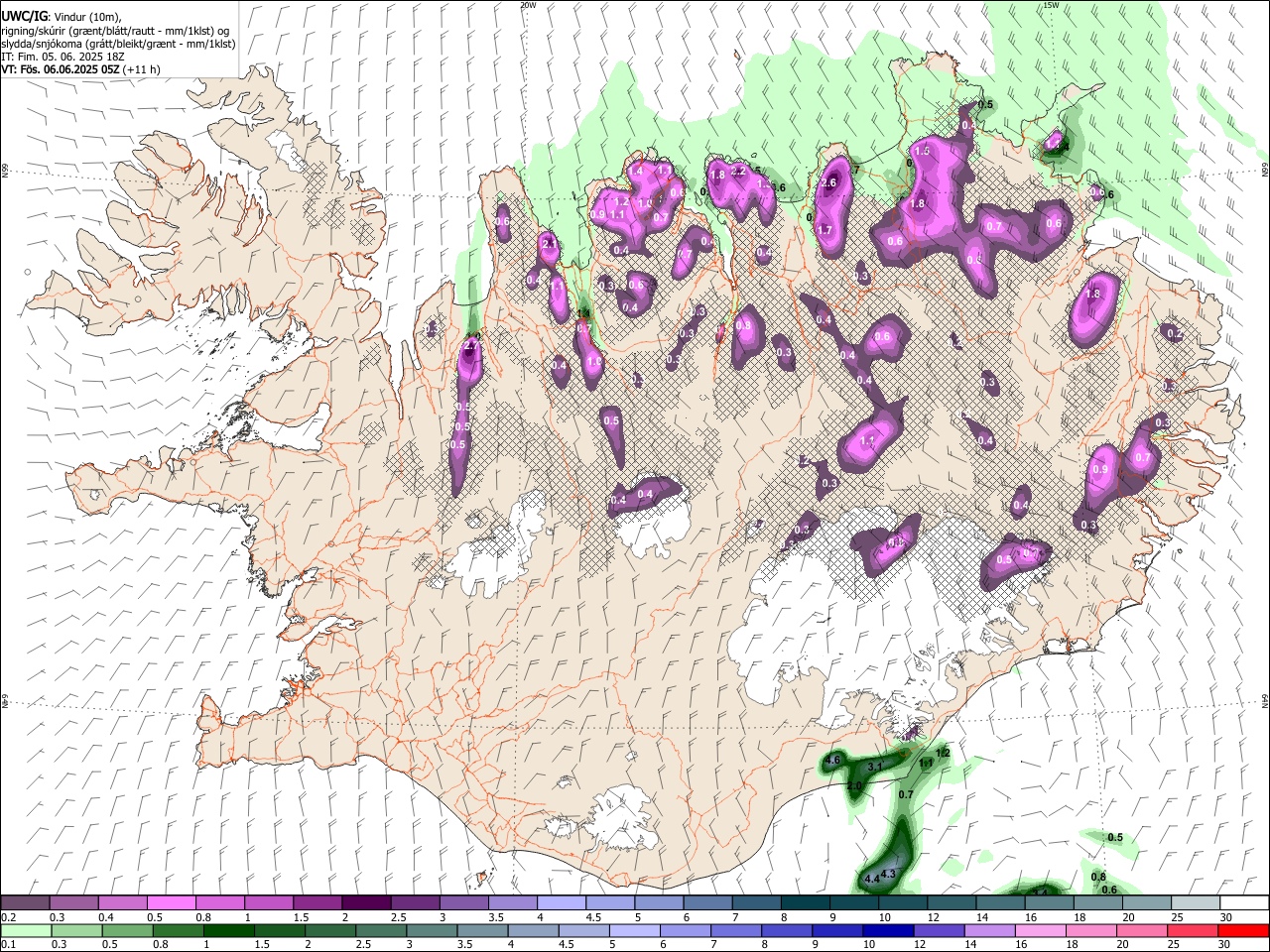Click the '20W' longitude label
The width and height of the screenshot is (1270, 952).
[x=528, y=5]
